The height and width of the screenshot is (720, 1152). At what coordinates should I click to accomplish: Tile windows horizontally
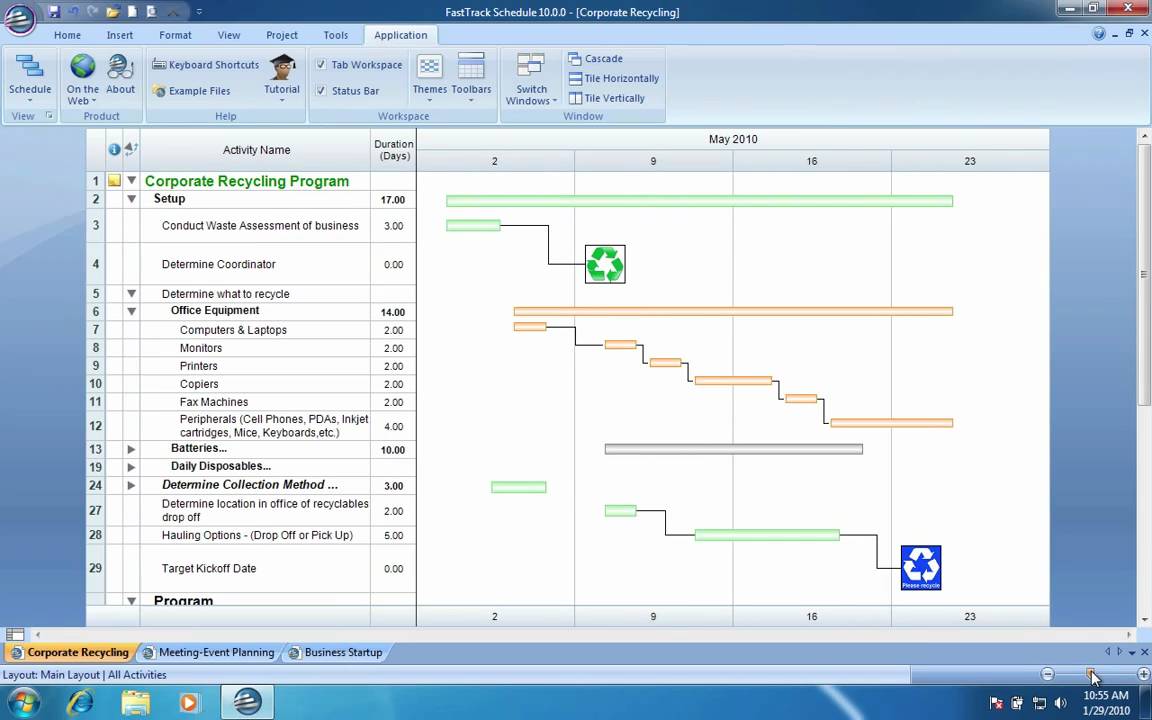[614, 78]
